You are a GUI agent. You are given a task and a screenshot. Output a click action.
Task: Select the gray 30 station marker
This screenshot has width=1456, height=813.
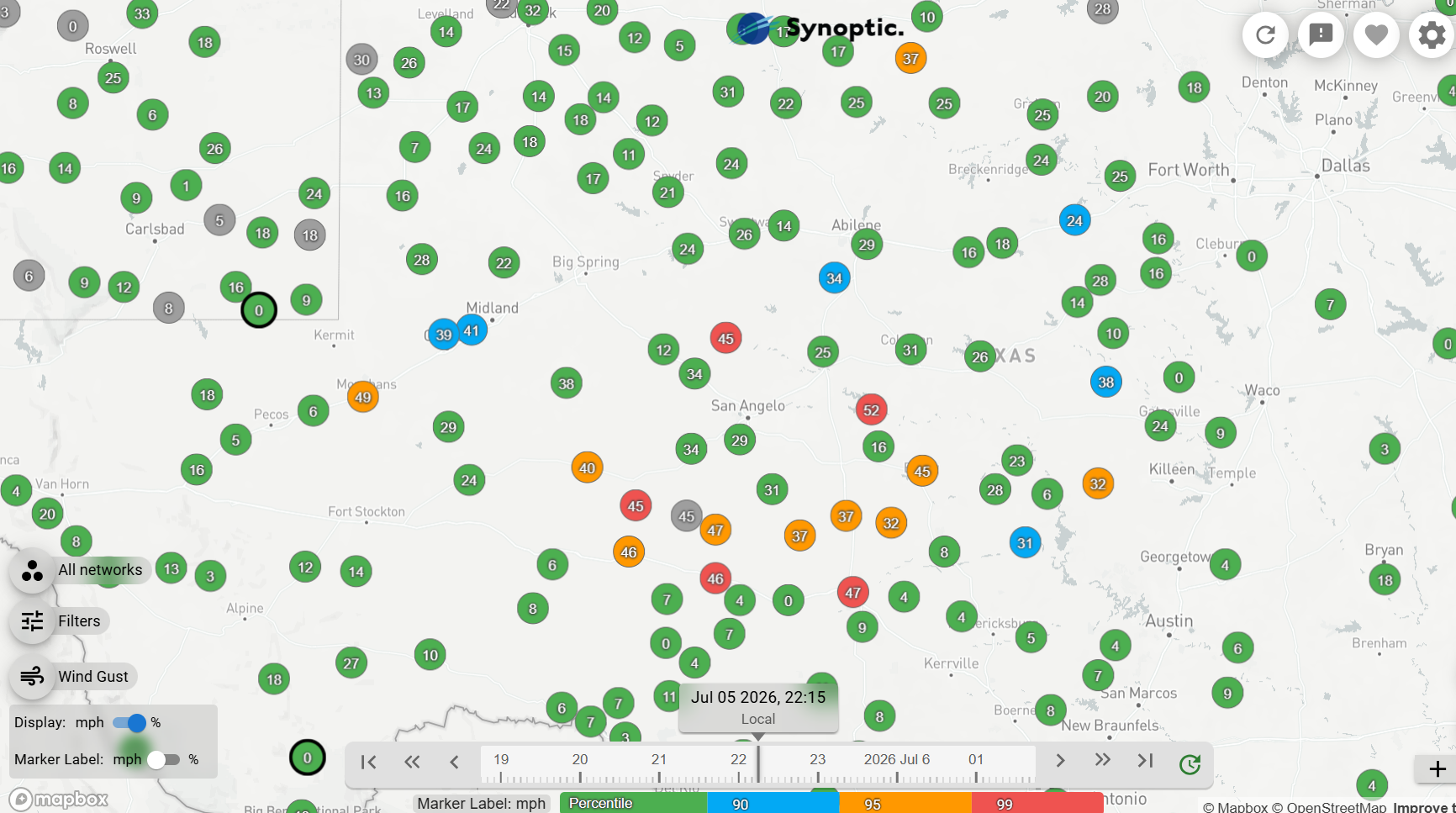361,60
